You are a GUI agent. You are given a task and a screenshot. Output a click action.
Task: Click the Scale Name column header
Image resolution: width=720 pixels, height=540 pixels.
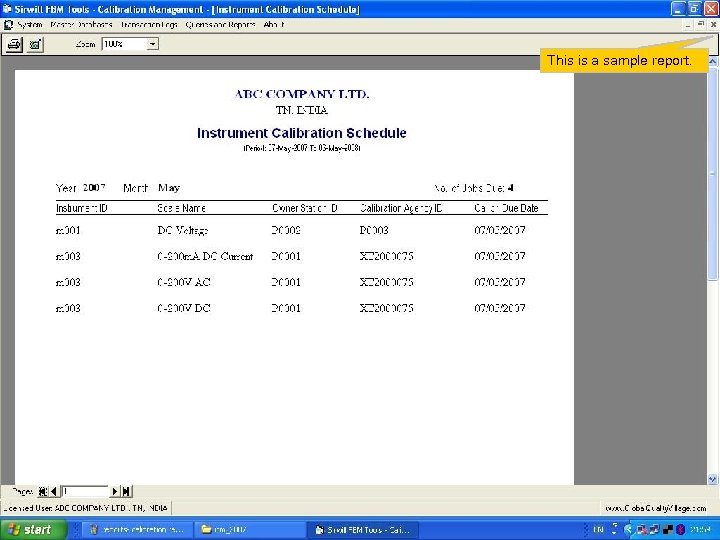tap(181, 208)
